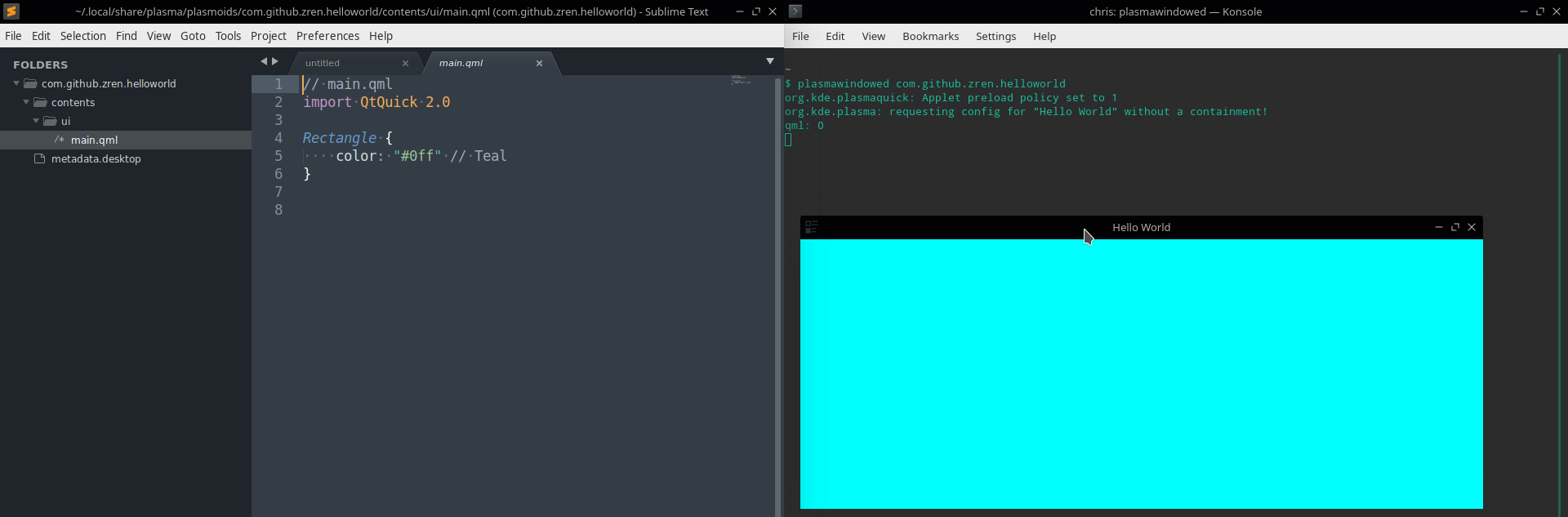Open the Preferences menu

(x=327, y=36)
